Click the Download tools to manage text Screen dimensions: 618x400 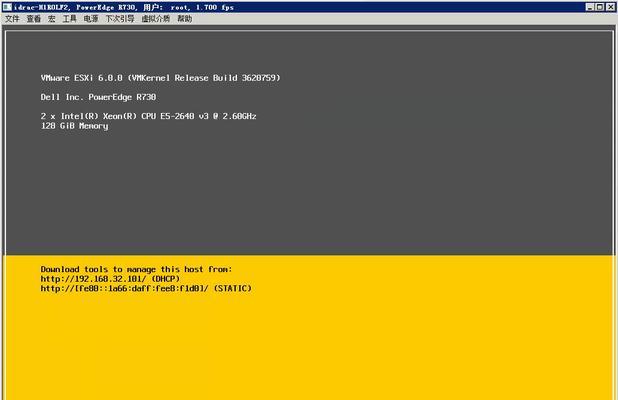point(136,270)
